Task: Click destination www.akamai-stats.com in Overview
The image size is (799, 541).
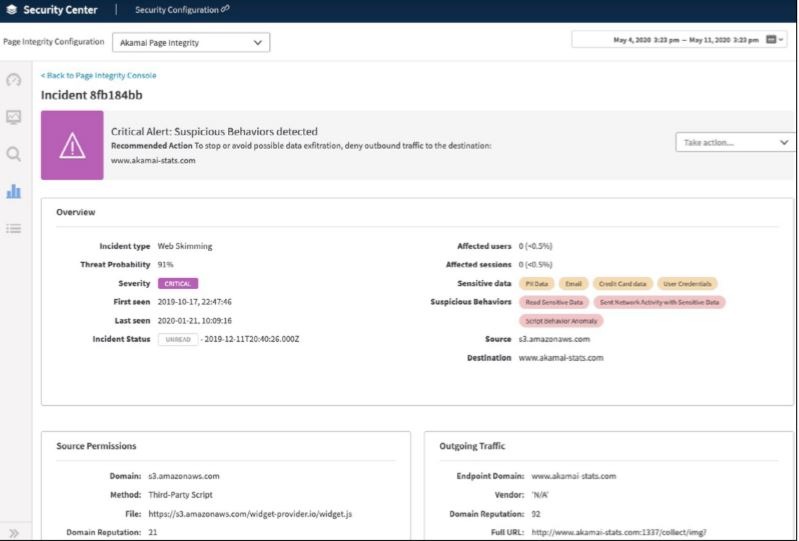Action: pos(561,358)
